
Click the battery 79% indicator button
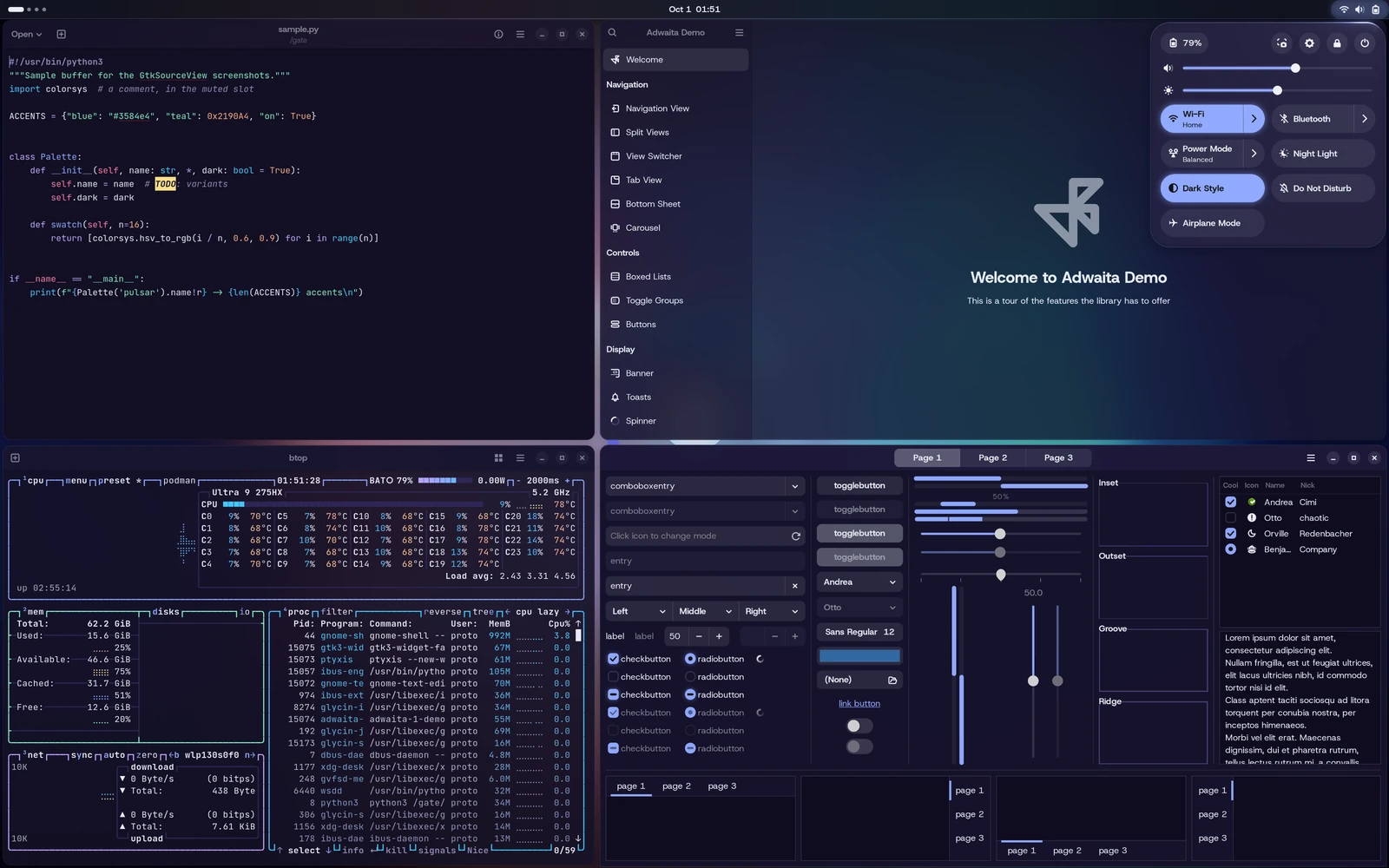coord(1185,43)
